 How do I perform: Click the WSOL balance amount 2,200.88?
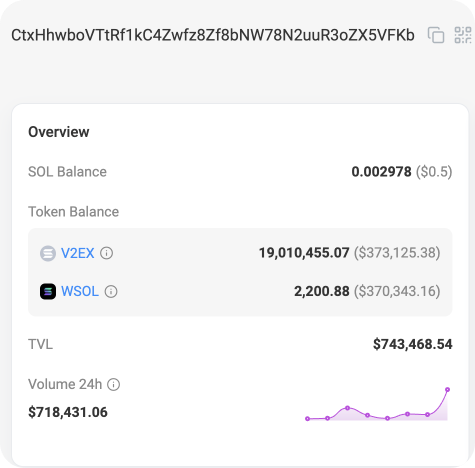322,291
